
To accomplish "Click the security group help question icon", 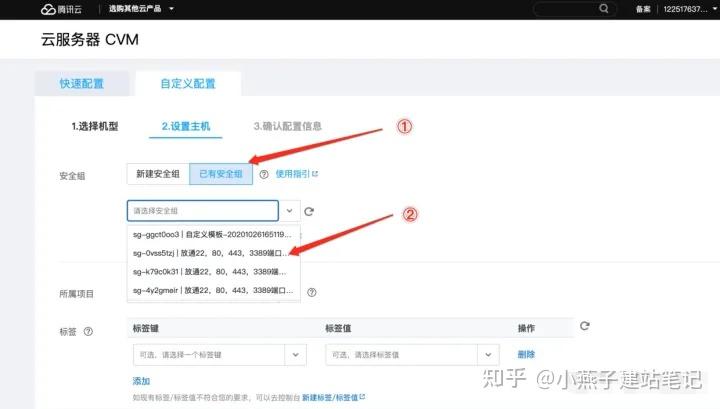I will point(264,174).
